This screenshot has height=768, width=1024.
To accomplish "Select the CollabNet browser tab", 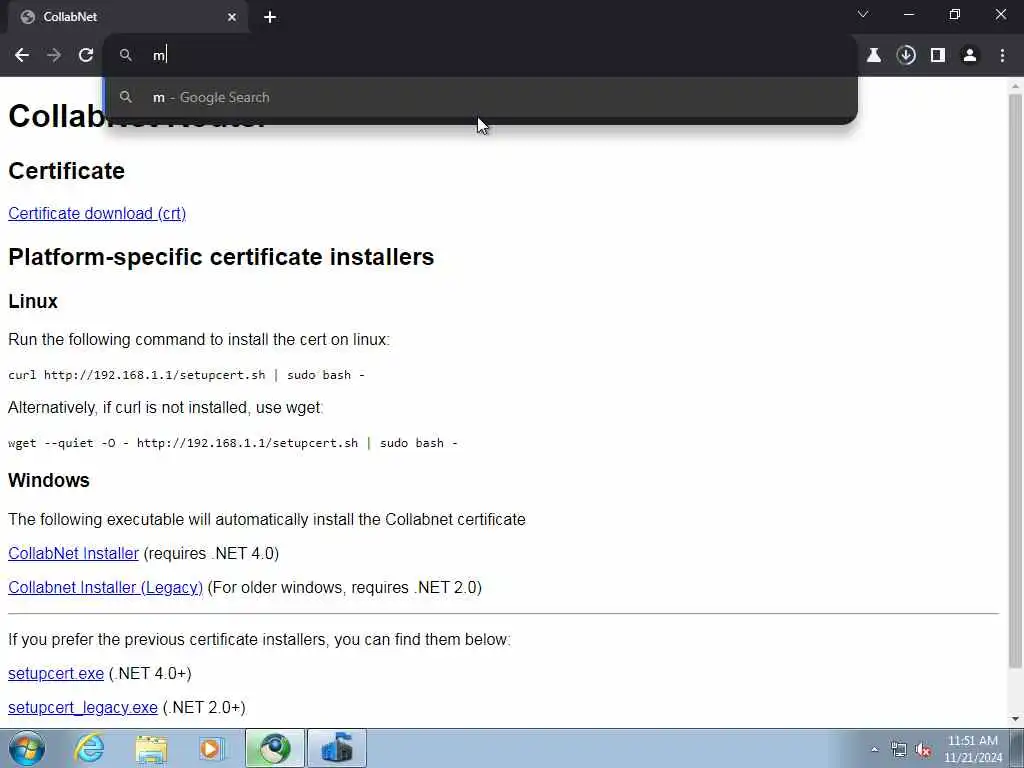I will click(x=128, y=17).
